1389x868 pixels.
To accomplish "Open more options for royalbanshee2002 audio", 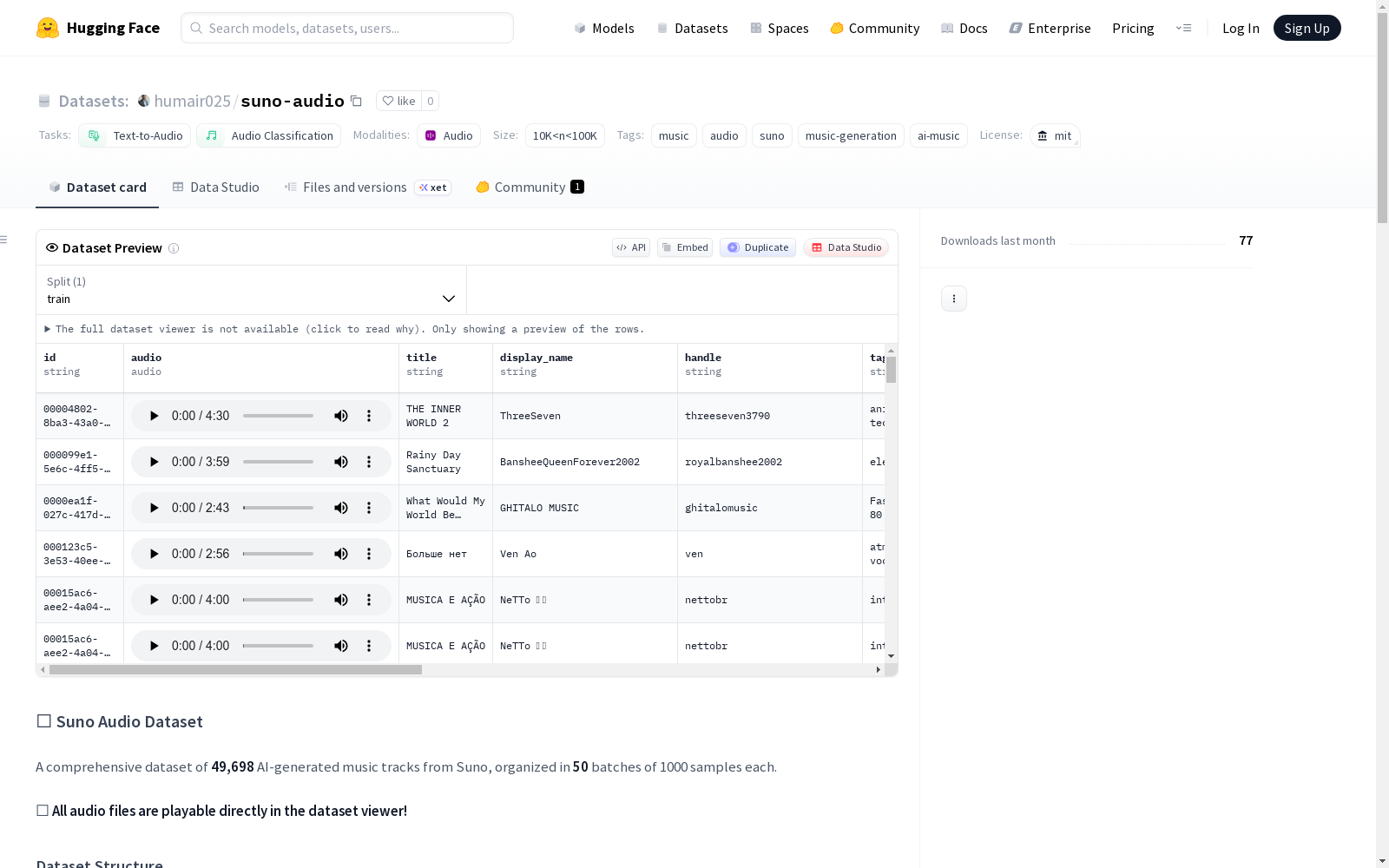I will (x=369, y=462).
